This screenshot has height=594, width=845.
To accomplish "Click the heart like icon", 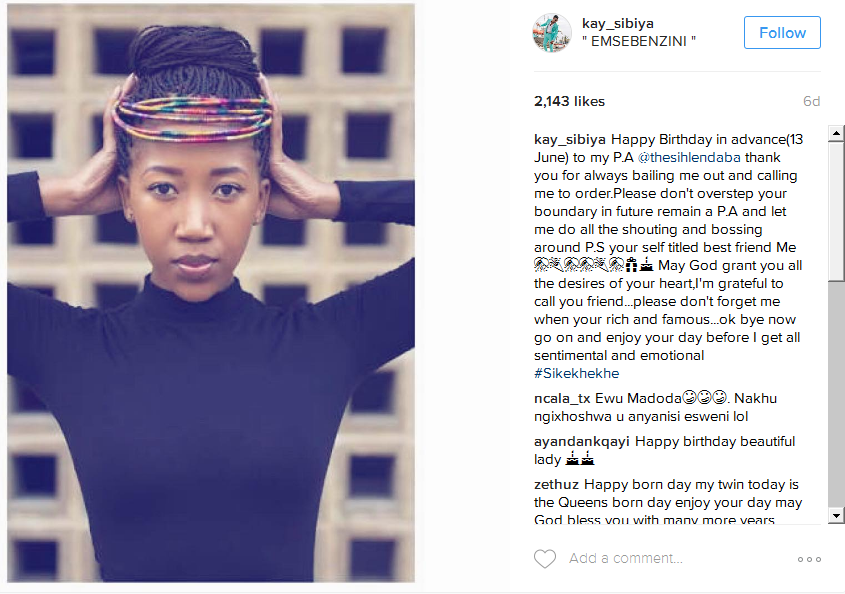I will point(545,558).
